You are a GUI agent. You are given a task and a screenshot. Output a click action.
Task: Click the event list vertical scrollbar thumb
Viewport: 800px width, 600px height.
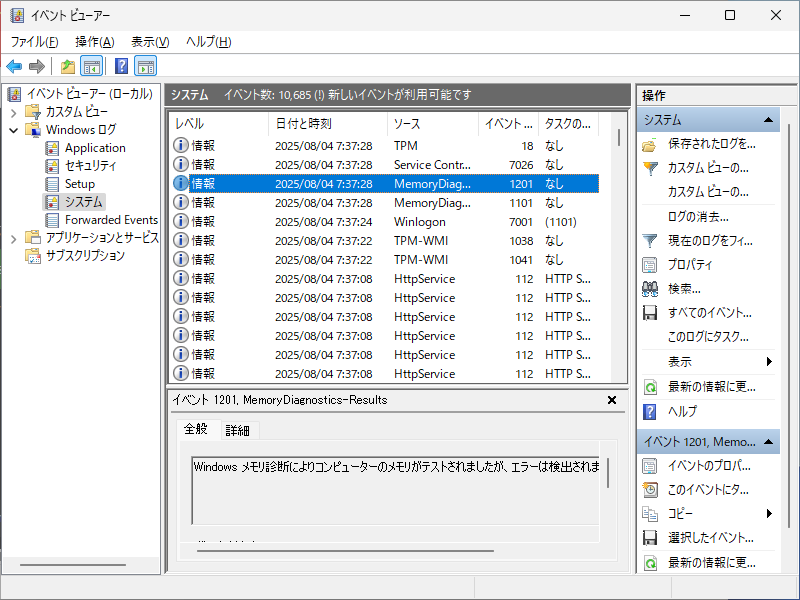coord(619,138)
